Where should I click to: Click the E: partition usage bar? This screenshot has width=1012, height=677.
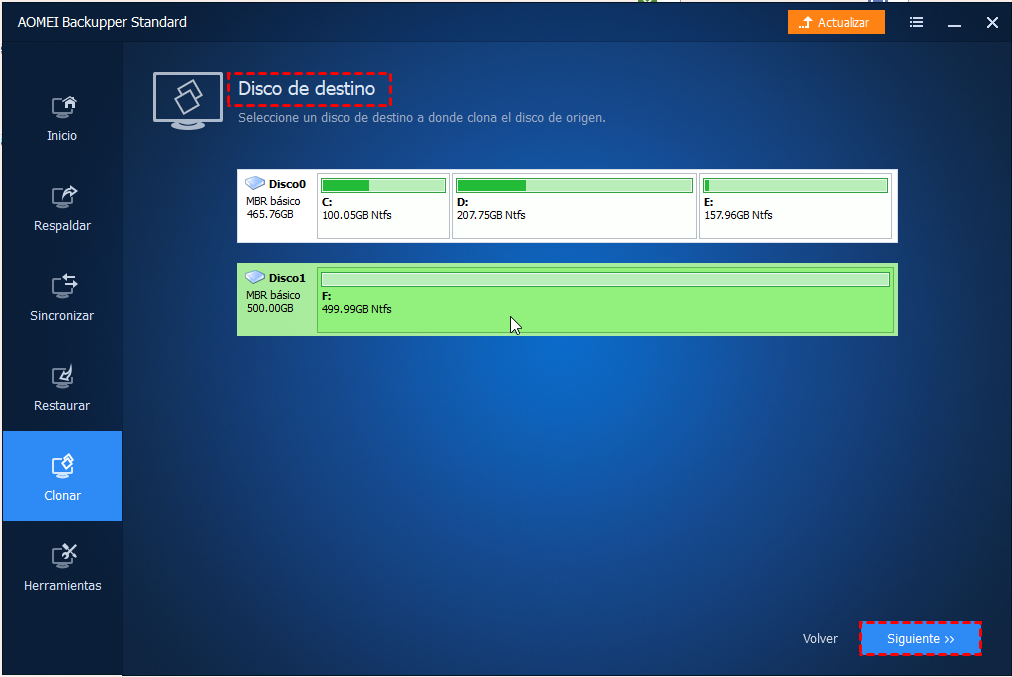pos(795,186)
